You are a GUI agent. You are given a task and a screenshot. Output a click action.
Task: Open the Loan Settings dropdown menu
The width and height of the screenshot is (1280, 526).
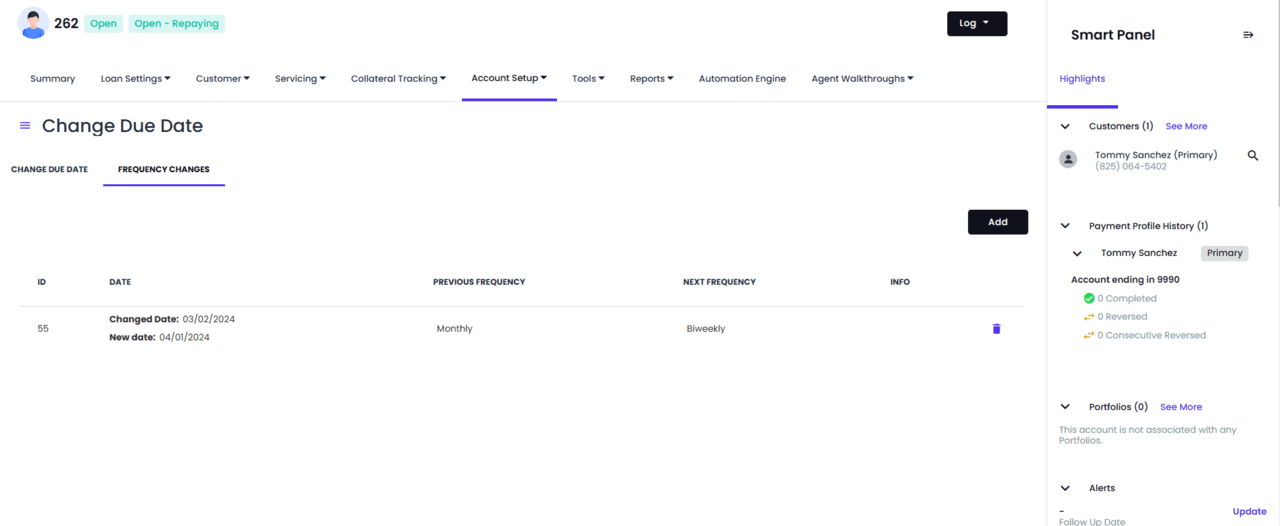(x=135, y=79)
